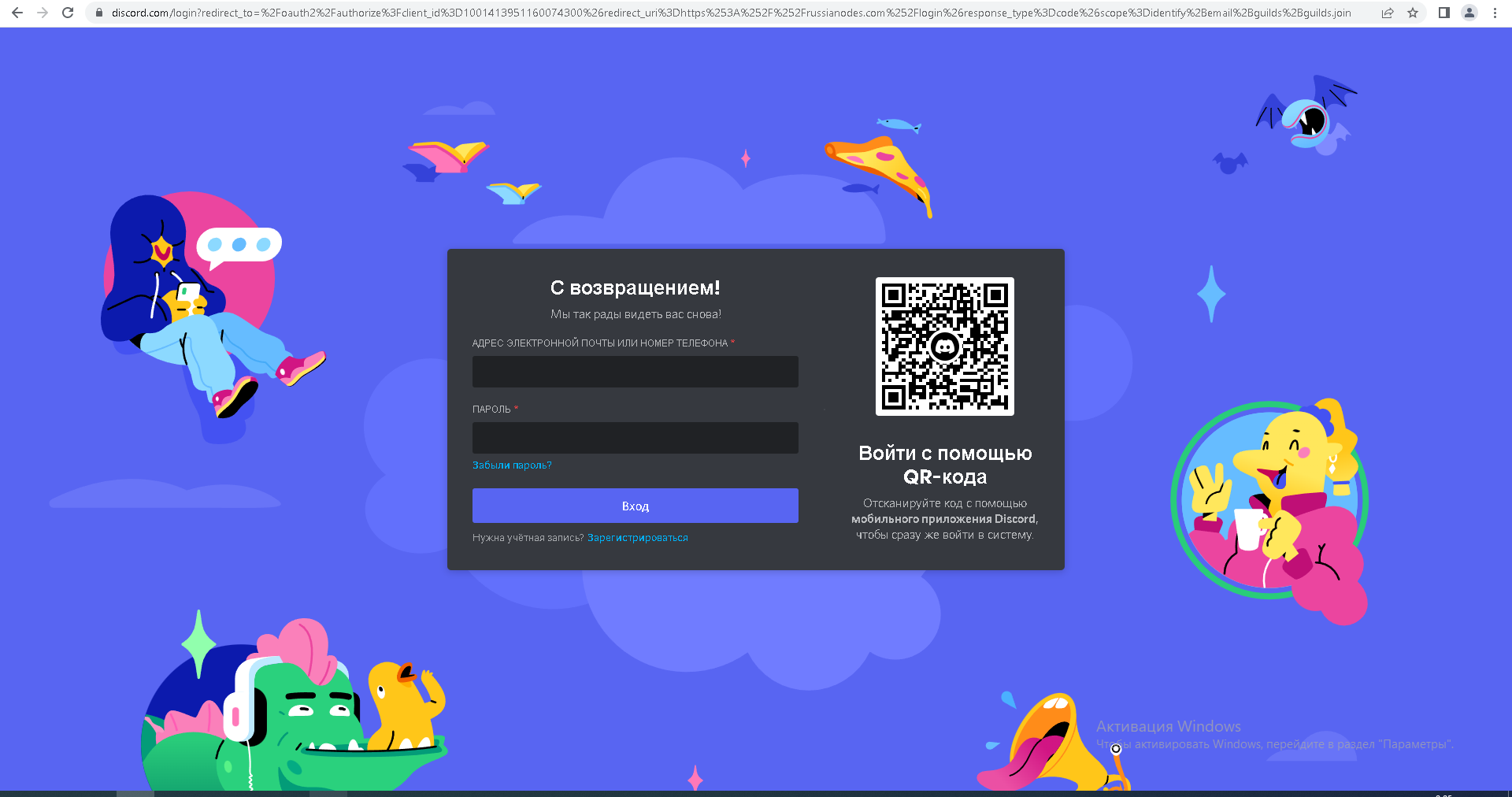
Task: Click the Discord logo inside the QR code
Action: point(945,347)
